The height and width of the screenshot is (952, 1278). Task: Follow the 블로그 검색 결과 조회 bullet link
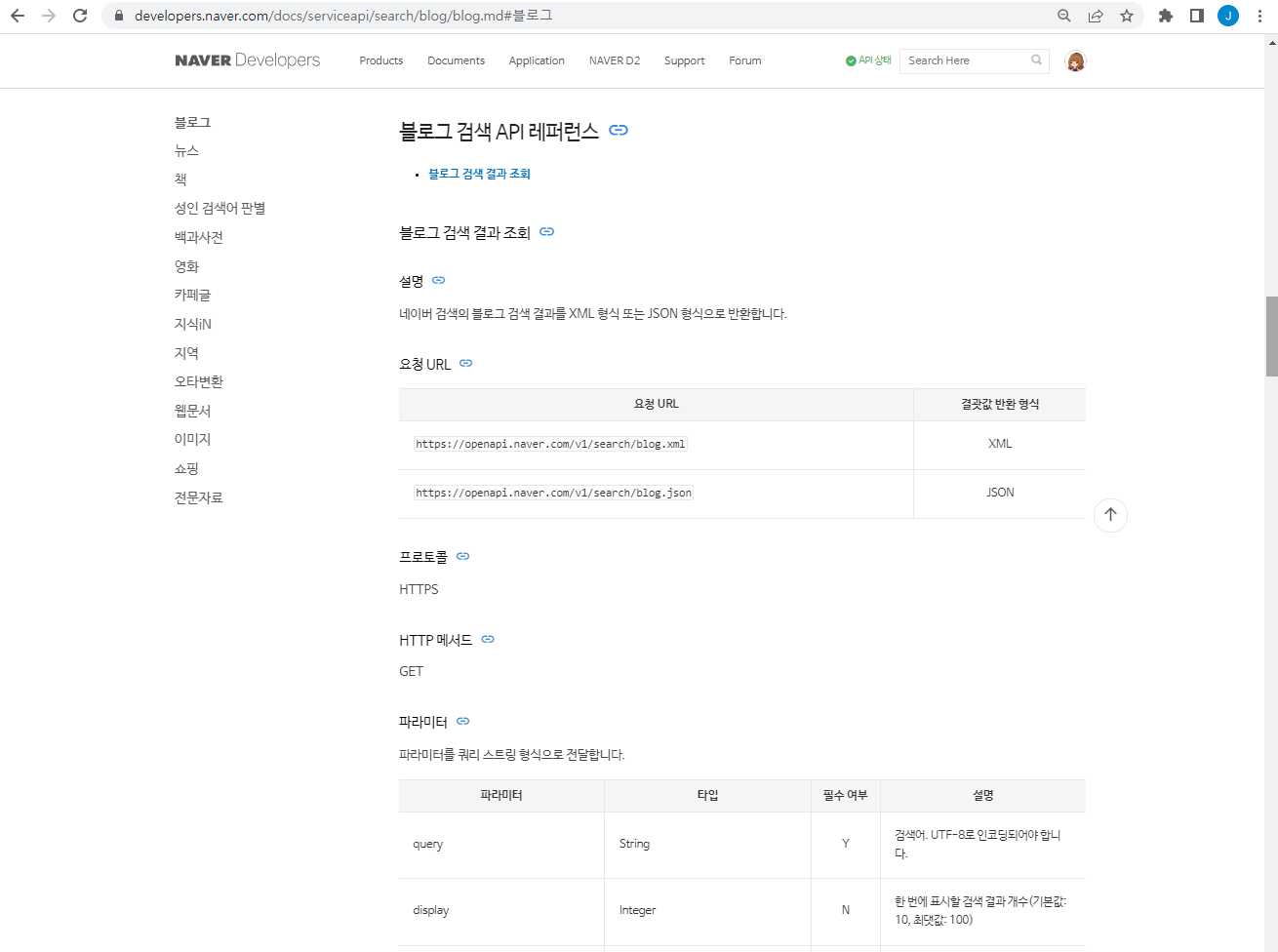pos(479,174)
